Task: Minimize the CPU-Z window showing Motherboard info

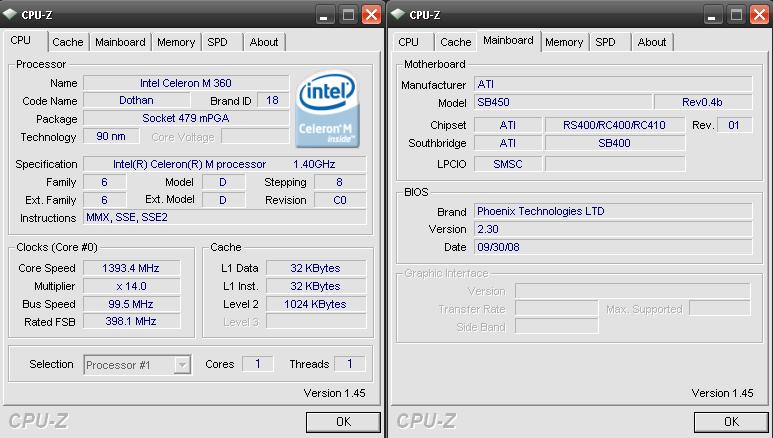Action: [713, 14]
